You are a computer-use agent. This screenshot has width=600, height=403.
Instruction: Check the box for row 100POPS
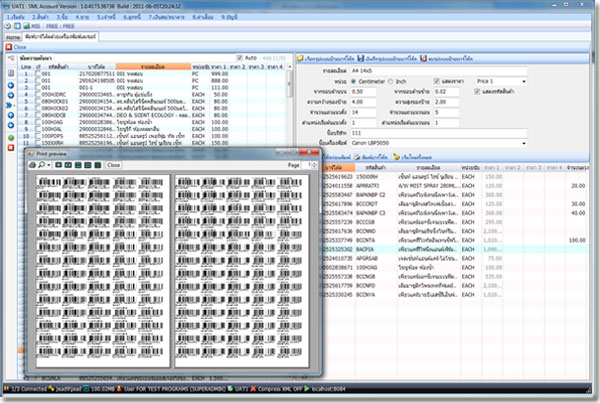38,136
